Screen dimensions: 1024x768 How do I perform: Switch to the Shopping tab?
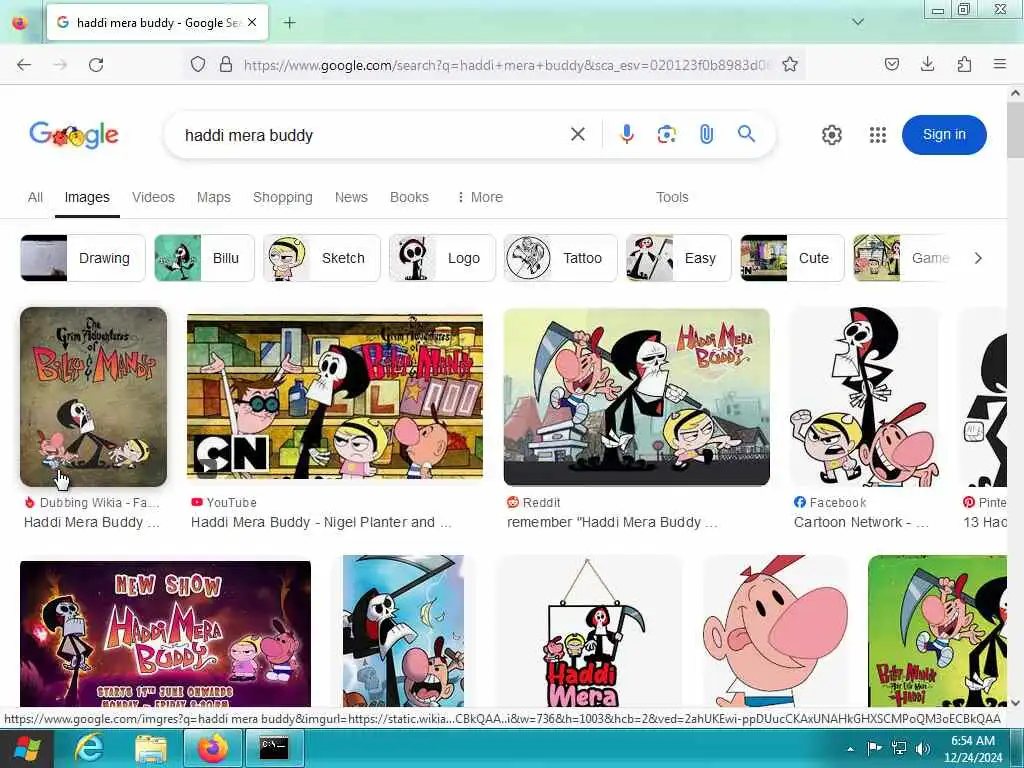tap(283, 197)
